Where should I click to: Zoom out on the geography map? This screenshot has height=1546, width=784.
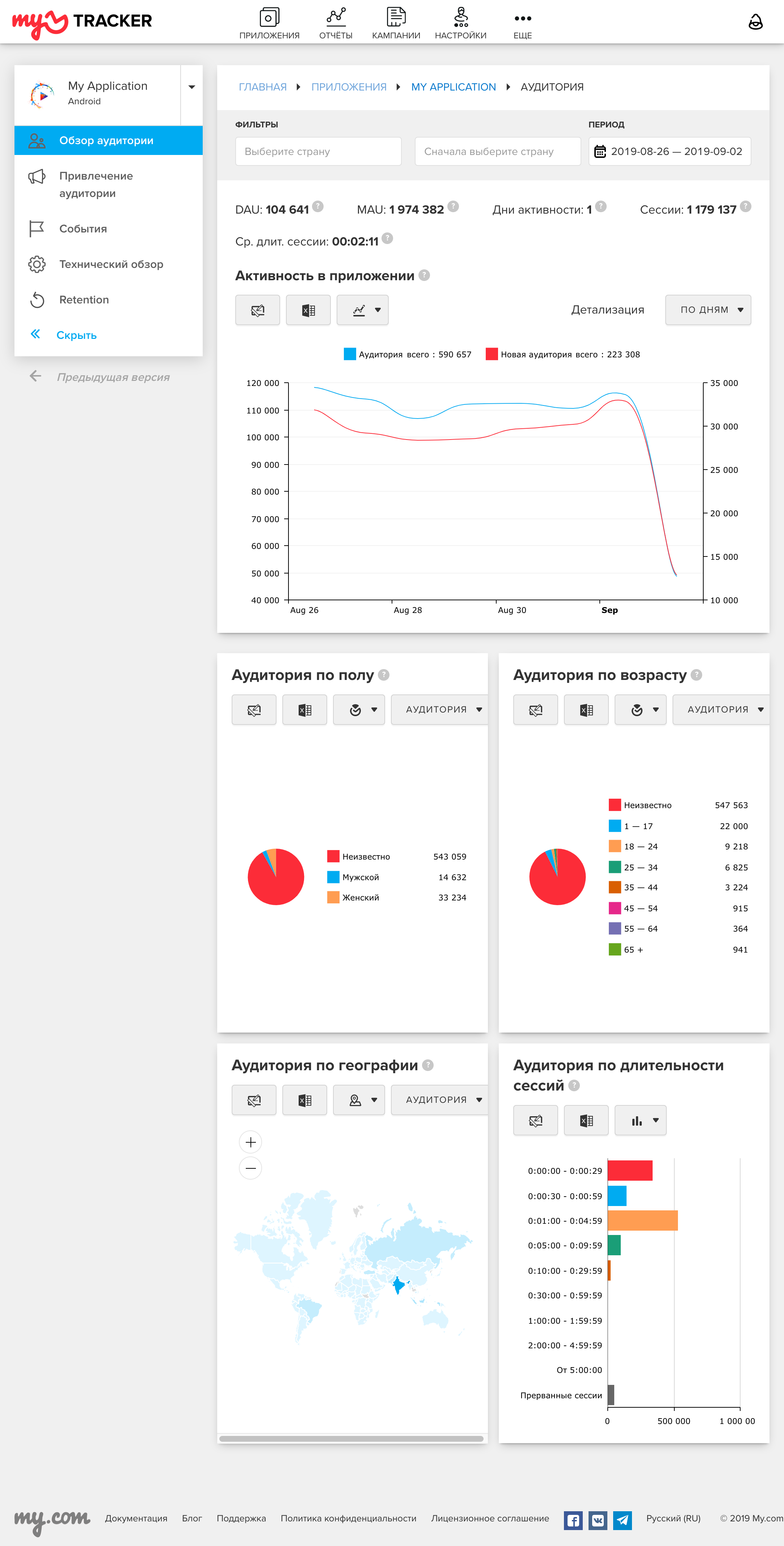click(251, 1168)
